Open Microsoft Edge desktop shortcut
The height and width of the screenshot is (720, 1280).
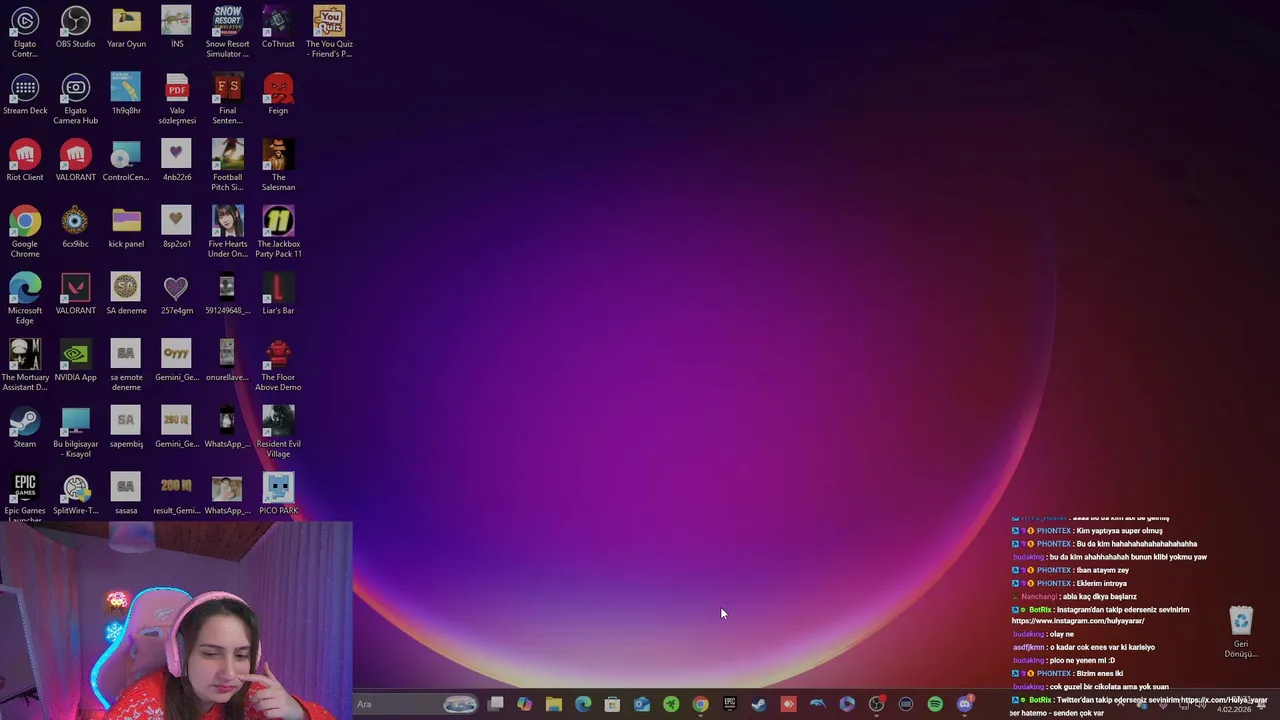(25, 299)
